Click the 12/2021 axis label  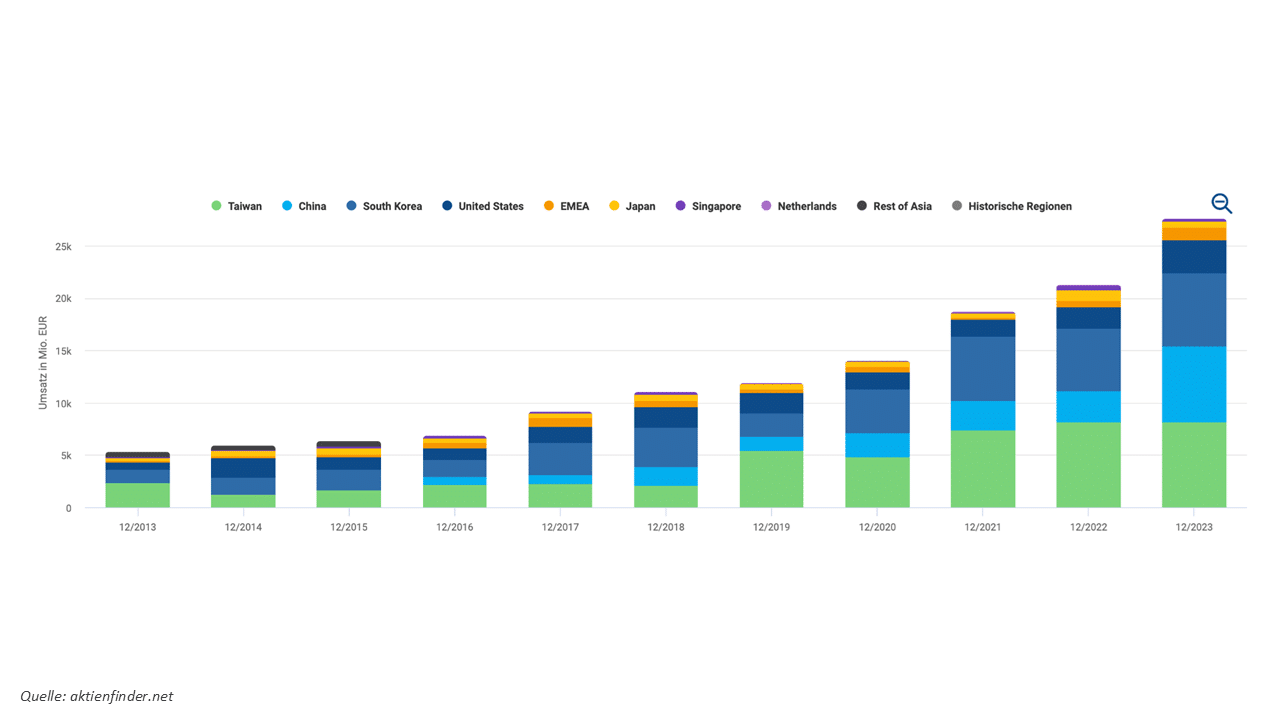click(983, 527)
